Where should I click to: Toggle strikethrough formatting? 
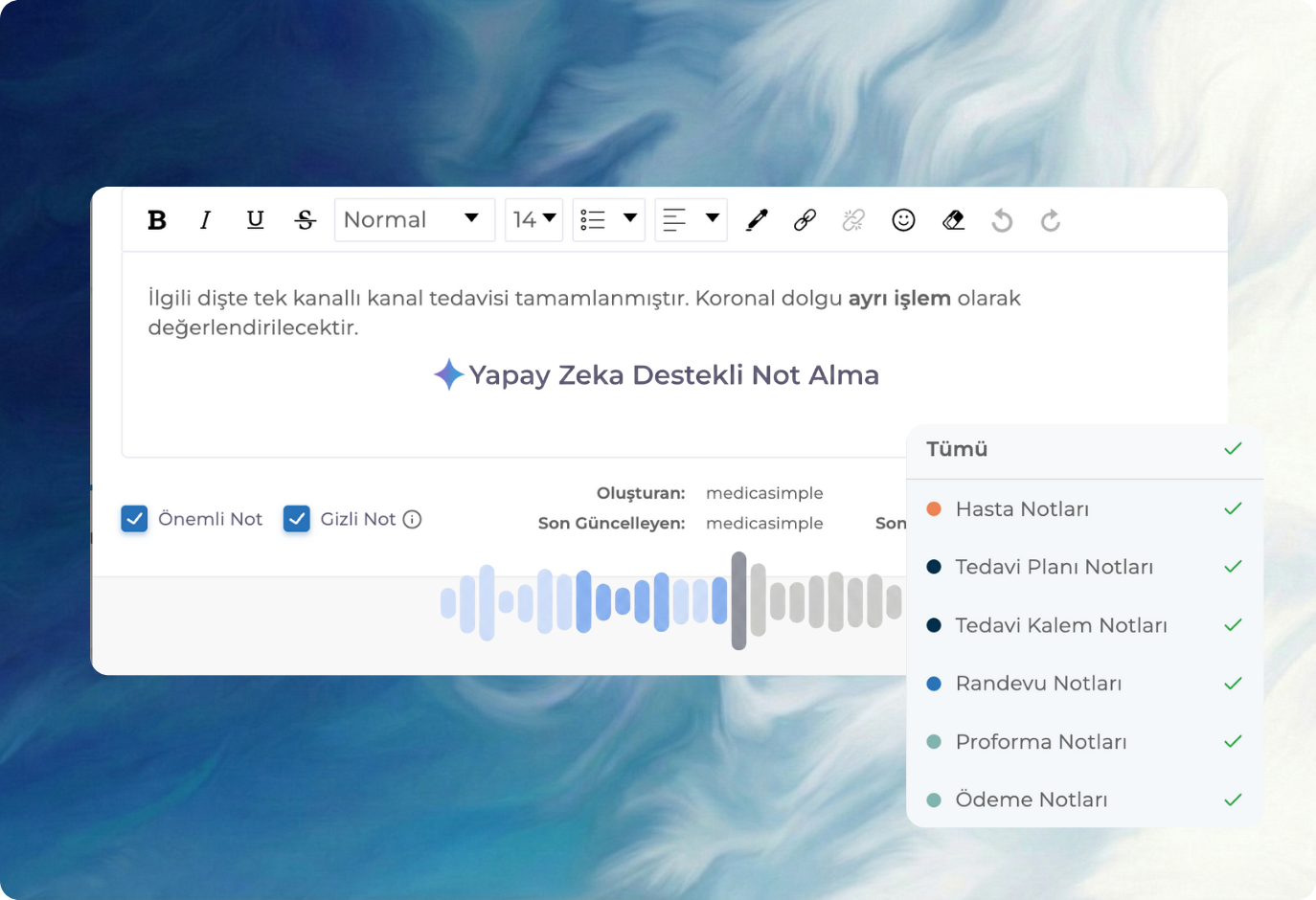click(x=306, y=220)
